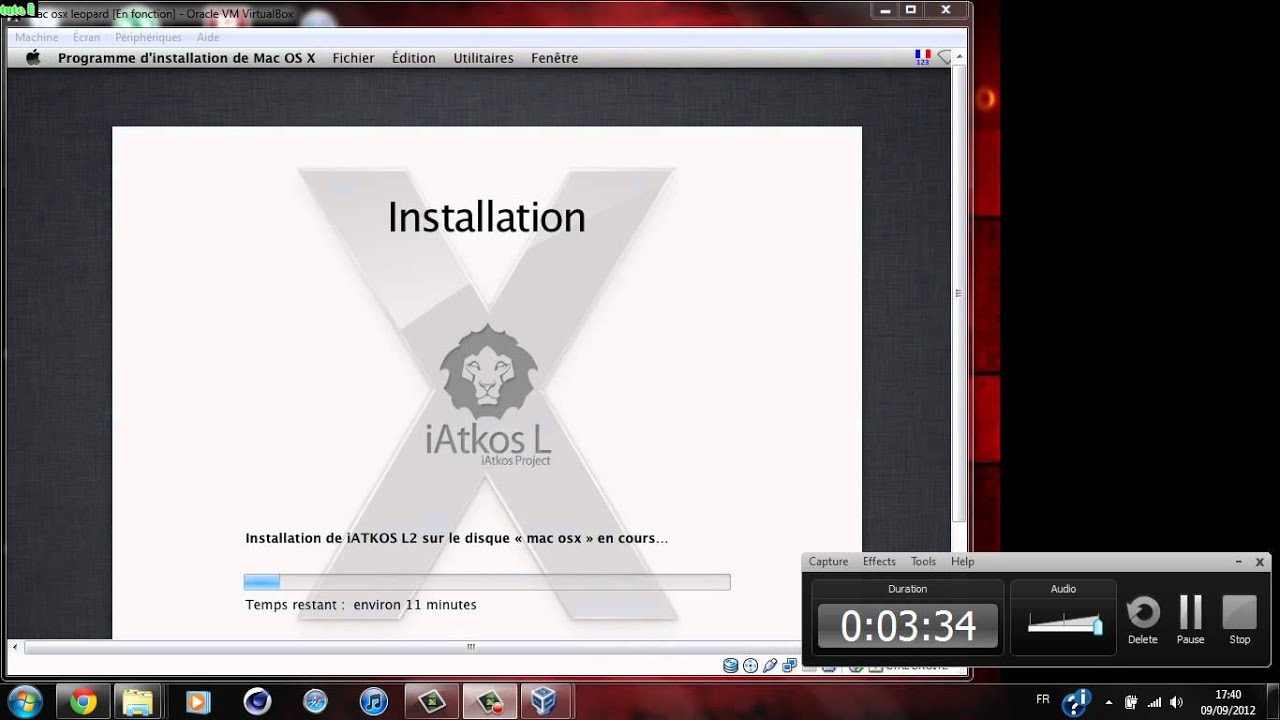The height and width of the screenshot is (720, 1280).
Task: Open the Édition menu
Action: coord(413,58)
